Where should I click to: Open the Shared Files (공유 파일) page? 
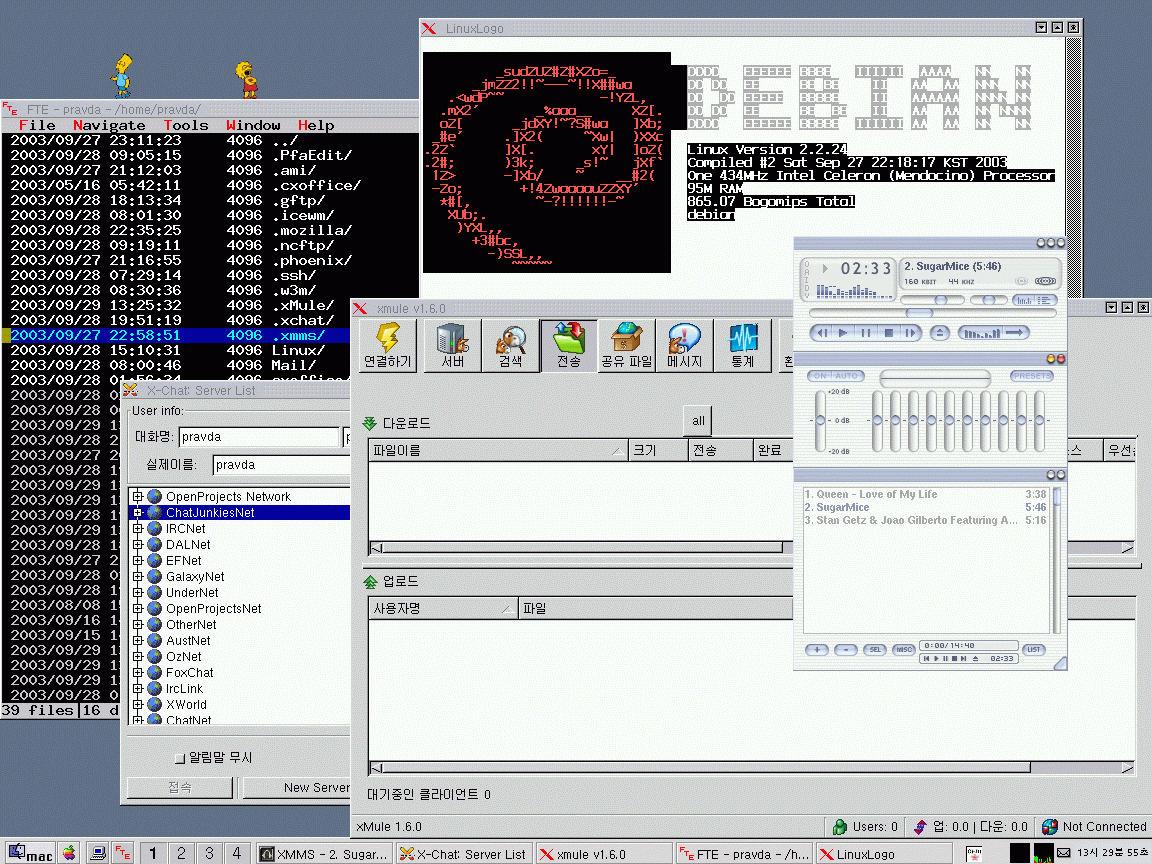(x=626, y=345)
